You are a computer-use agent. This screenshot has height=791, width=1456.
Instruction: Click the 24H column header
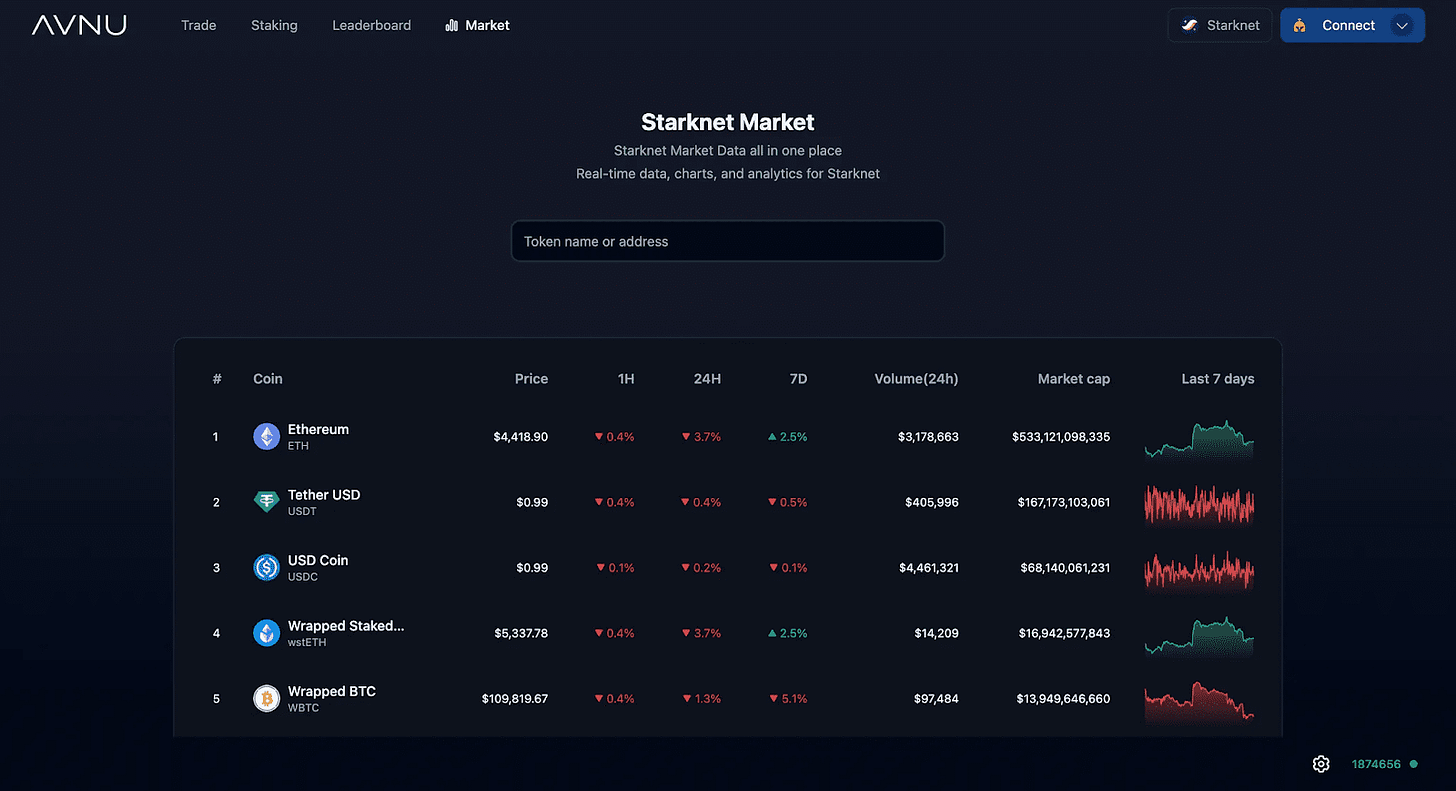[x=707, y=379]
